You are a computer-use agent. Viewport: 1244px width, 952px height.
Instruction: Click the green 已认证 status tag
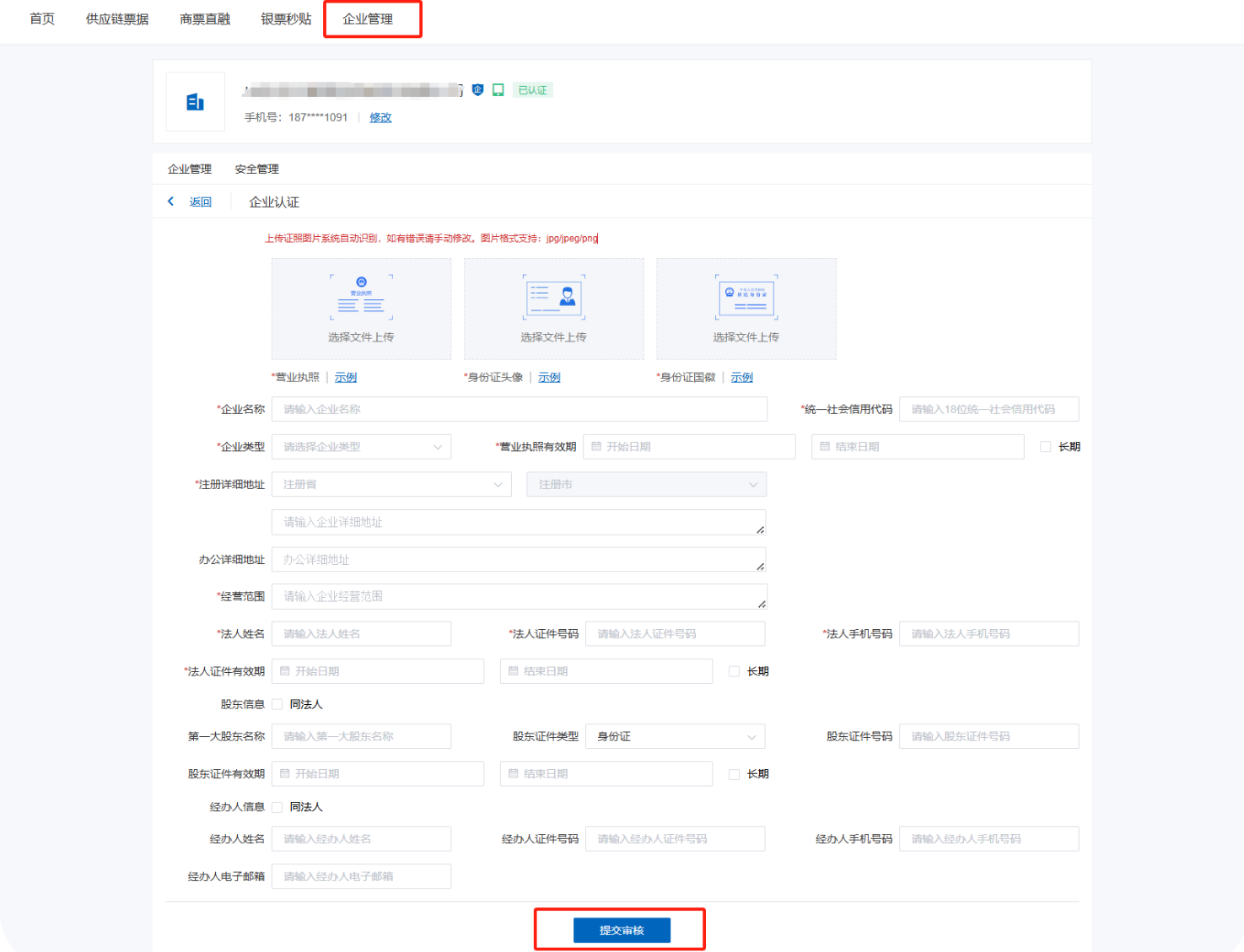point(532,90)
